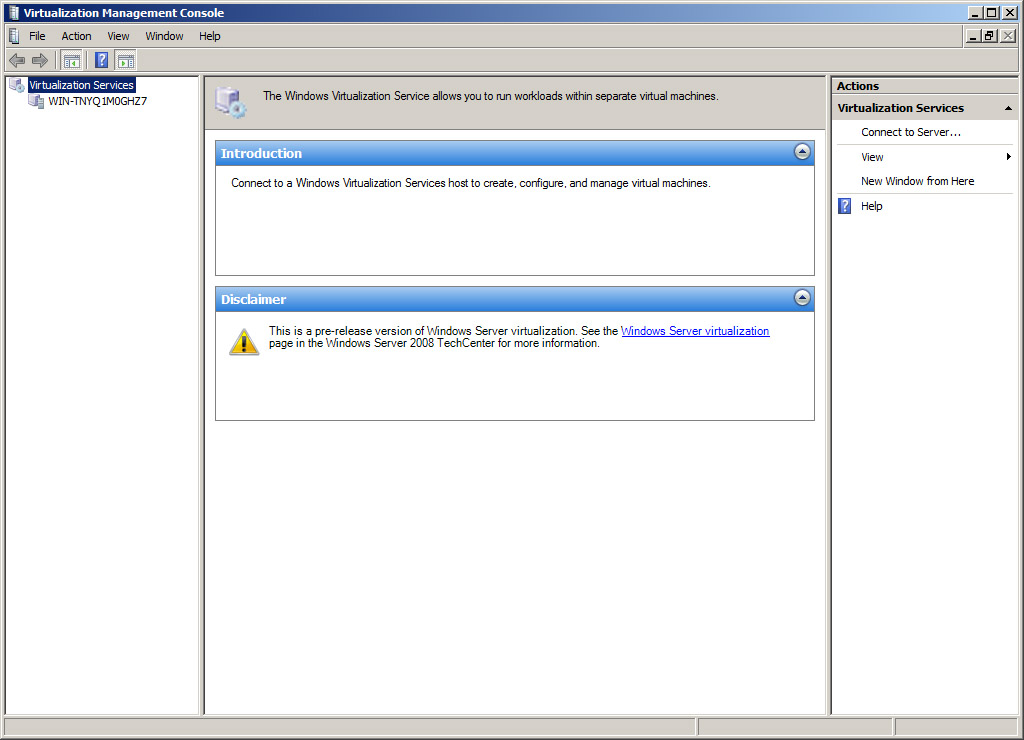Click the Introduction section title

(261, 153)
